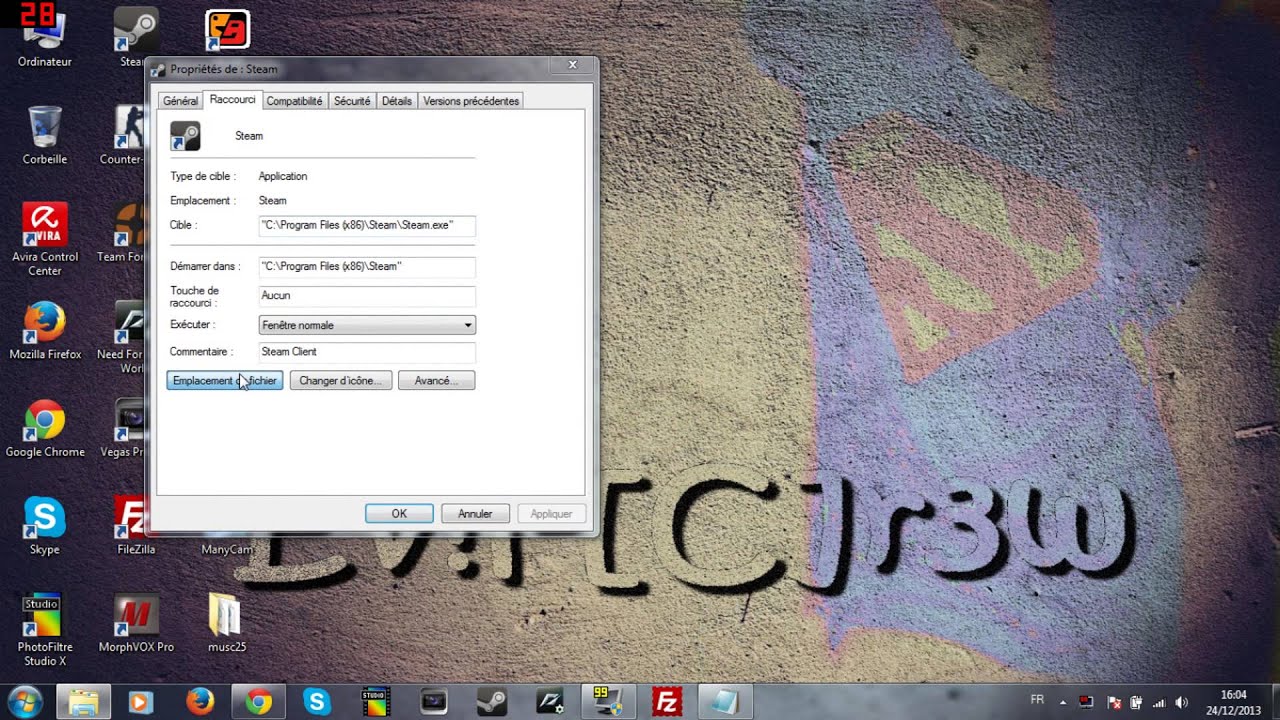This screenshot has height=720, width=1280.
Task: Click Changer d'icône button
Action: pyautogui.click(x=340, y=381)
